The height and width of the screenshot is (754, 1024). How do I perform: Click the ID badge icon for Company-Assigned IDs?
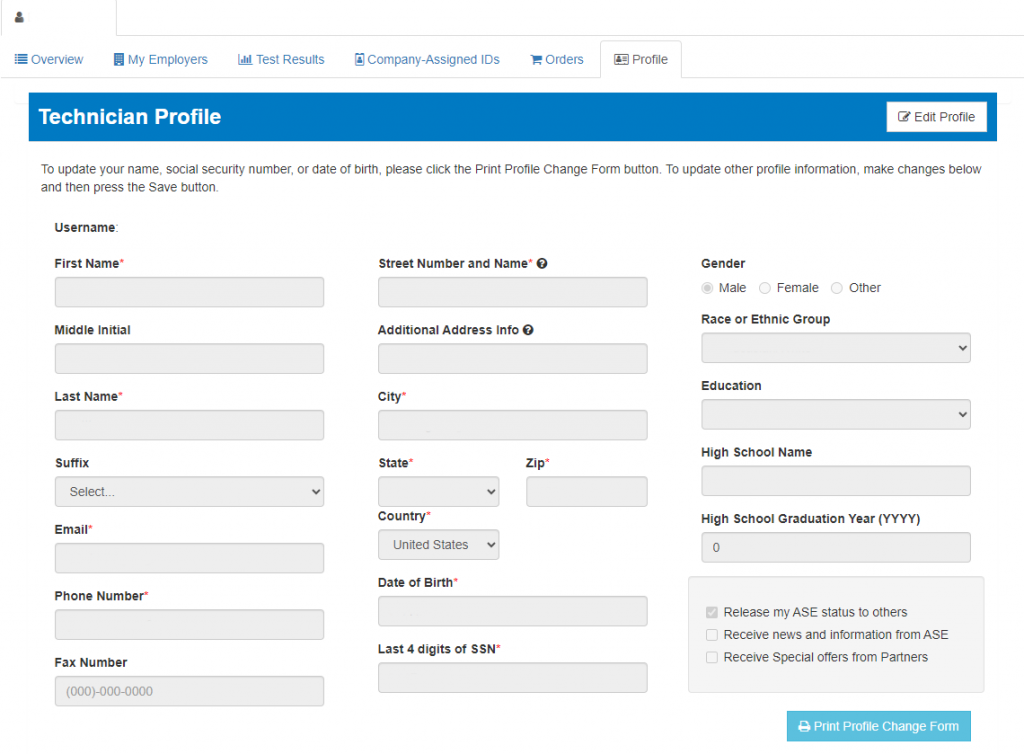[x=359, y=60]
